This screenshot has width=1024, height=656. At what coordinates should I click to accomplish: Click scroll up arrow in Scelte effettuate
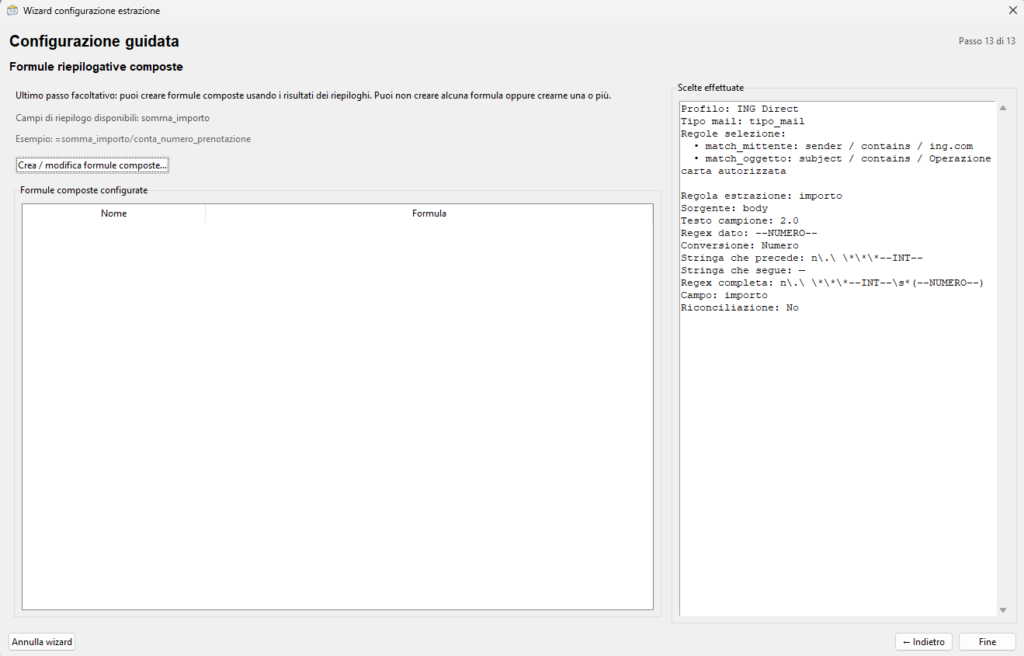1003,108
